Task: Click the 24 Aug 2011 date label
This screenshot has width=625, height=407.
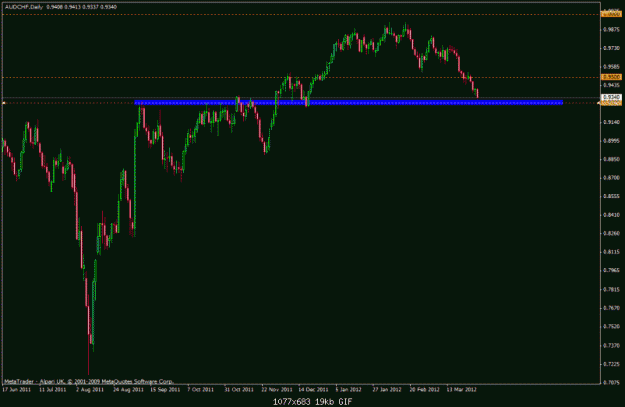Action: (128, 389)
